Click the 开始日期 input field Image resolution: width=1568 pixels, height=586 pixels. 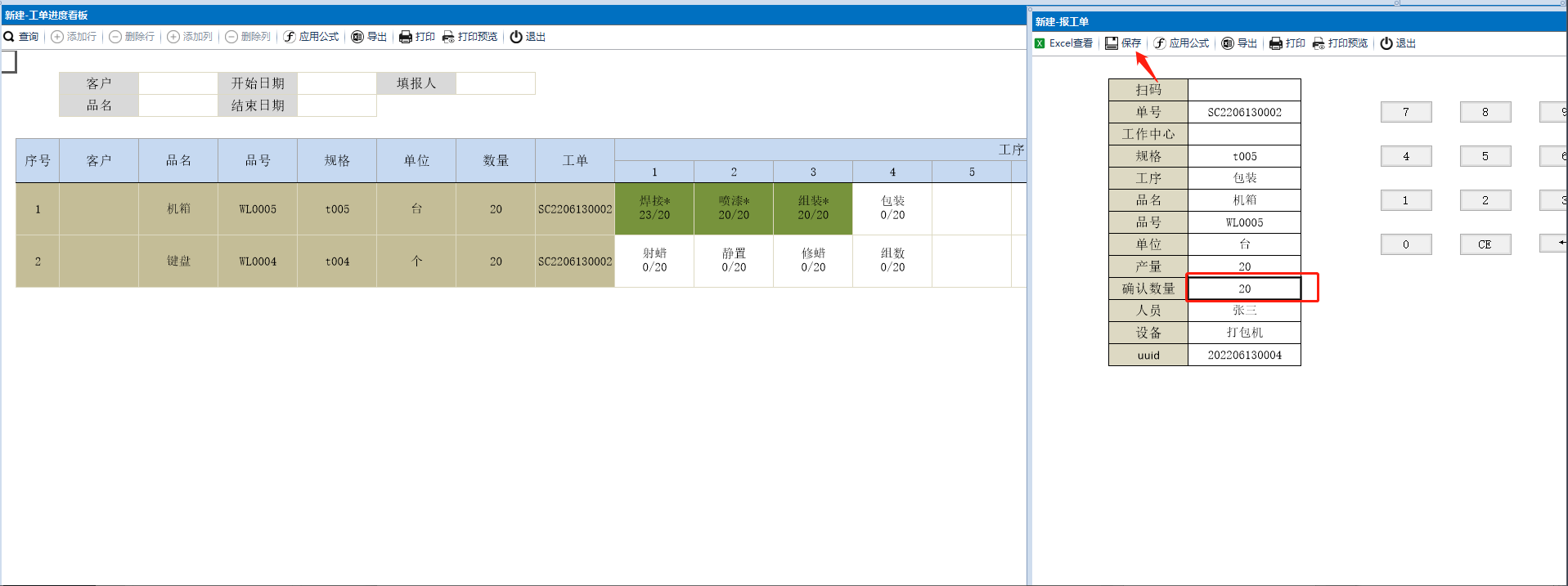[x=336, y=83]
